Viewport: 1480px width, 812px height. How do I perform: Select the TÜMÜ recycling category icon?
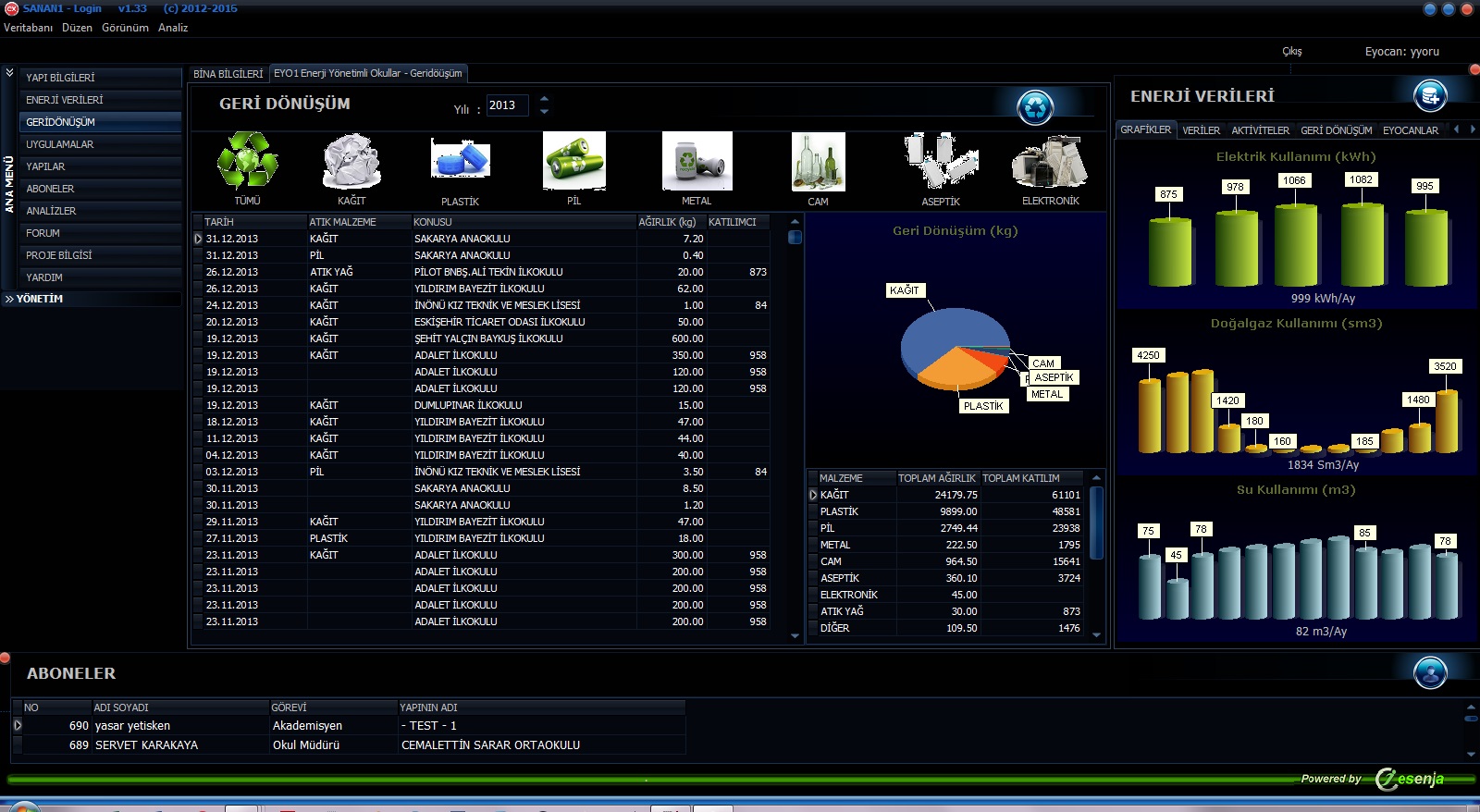pos(247,161)
